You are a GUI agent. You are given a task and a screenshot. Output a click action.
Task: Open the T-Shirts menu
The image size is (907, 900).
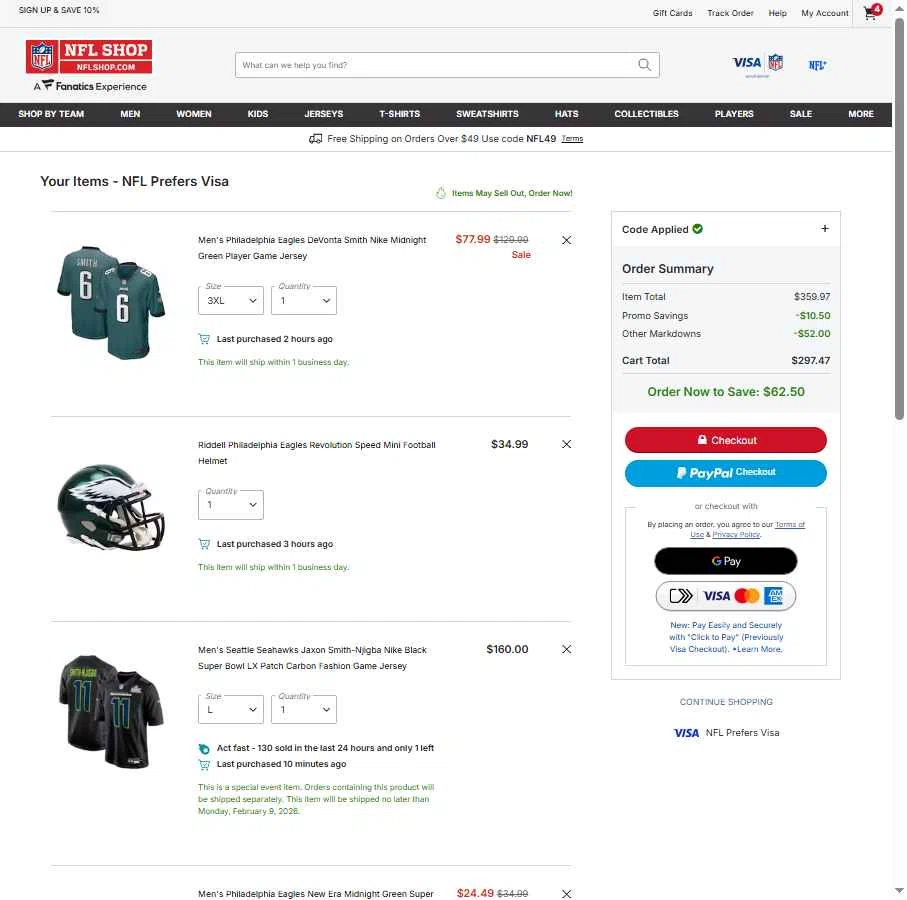[x=400, y=114]
